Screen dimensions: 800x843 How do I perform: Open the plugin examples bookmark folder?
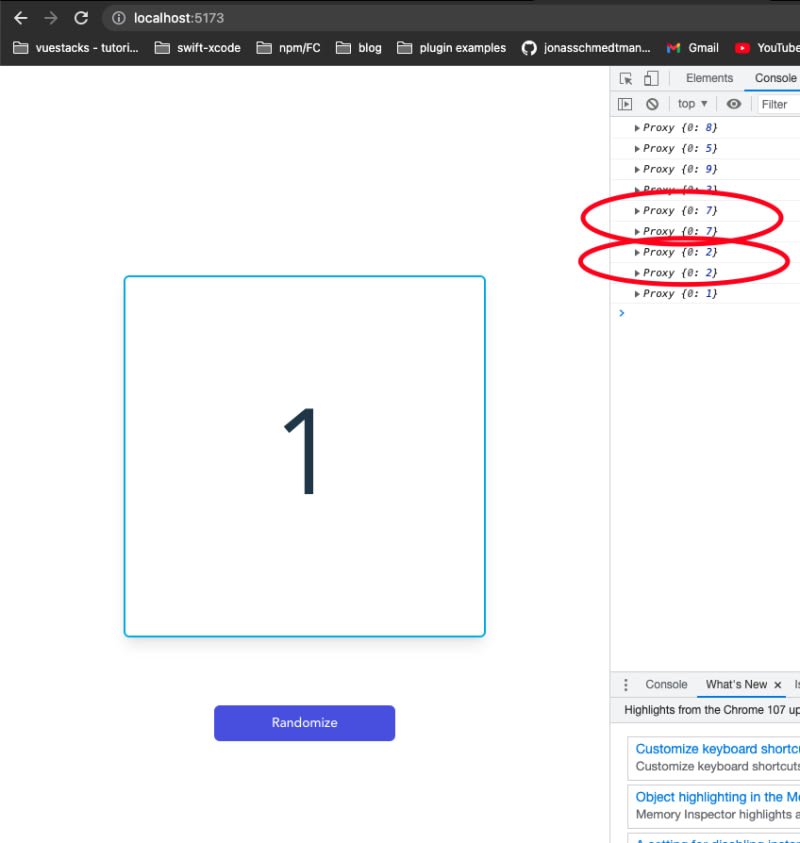pos(452,48)
